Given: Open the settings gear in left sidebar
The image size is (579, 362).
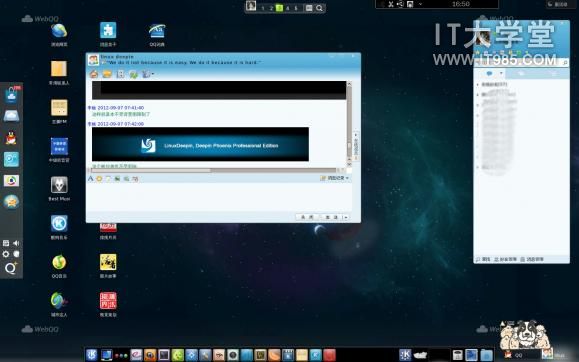Looking at the screenshot, I should click(x=6, y=254).
